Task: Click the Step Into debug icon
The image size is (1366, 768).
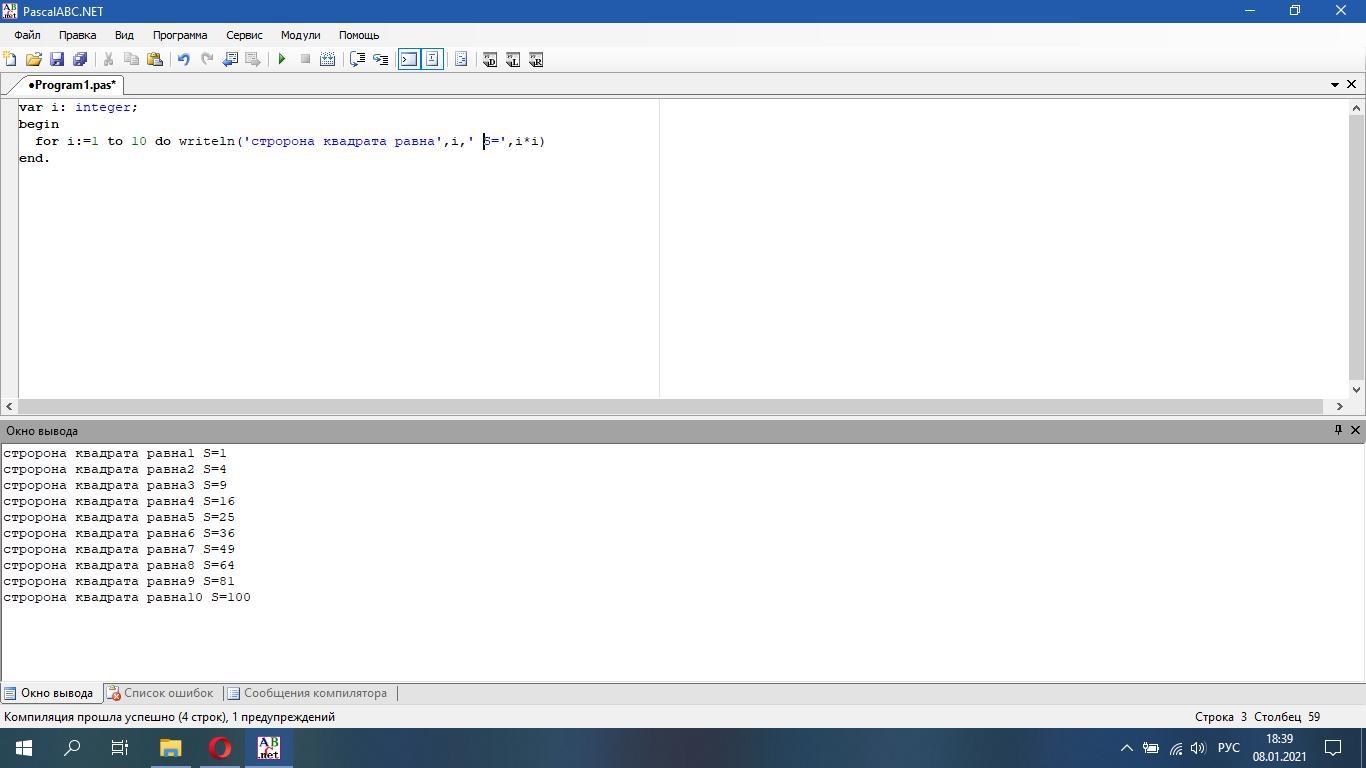Action: click(380, 60)
